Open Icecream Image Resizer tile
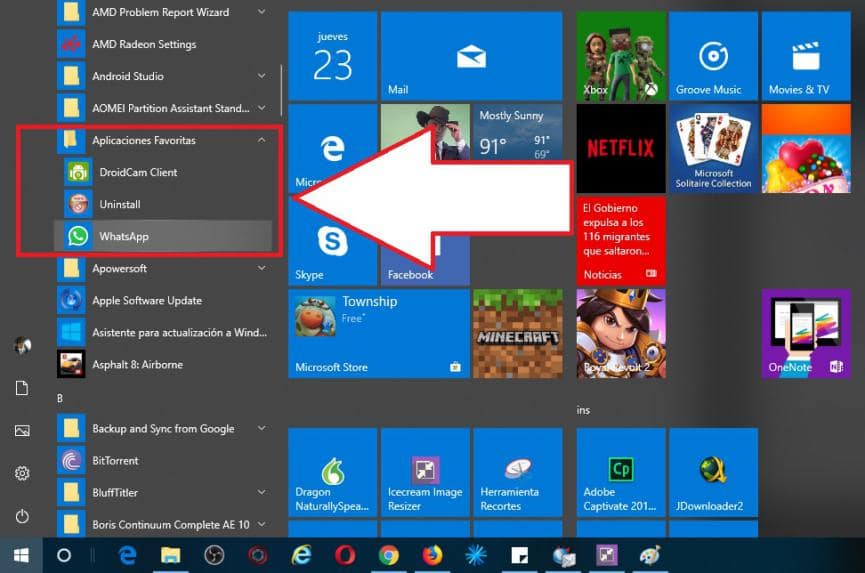The height and width of the screenshot is (573, 865). [x=425, y=472]
